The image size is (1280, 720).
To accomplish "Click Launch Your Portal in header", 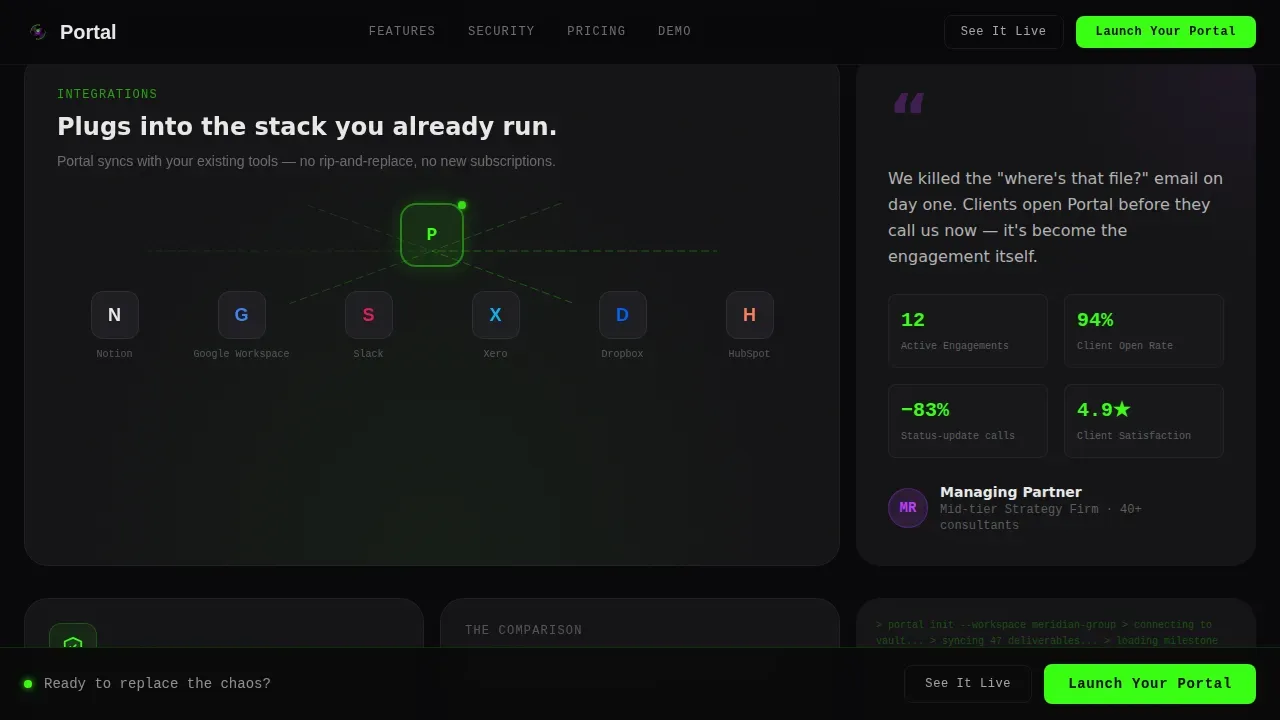I will (1166, 32).
